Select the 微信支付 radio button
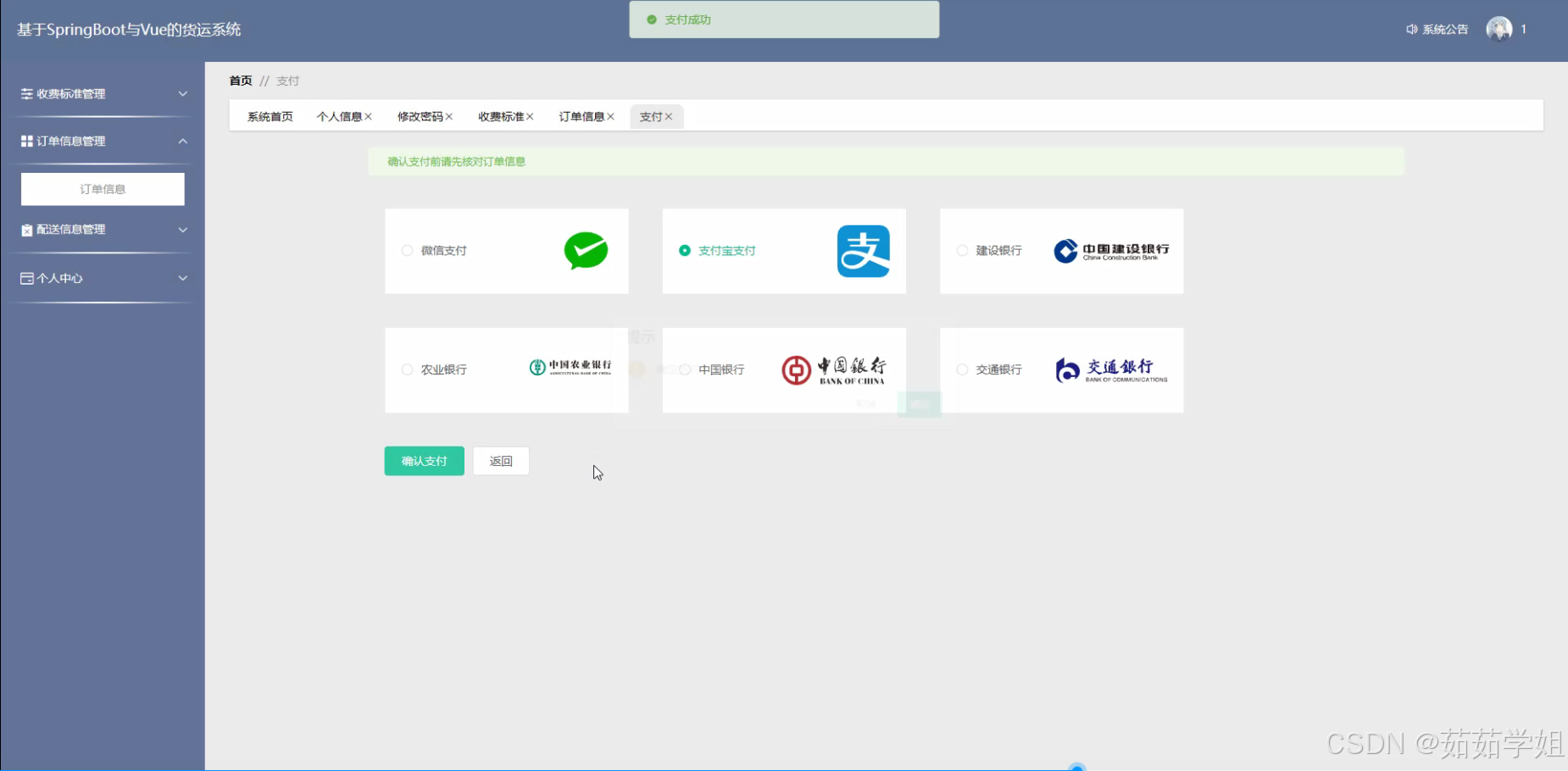1568x771 pixels. click(x=408, y=251)
